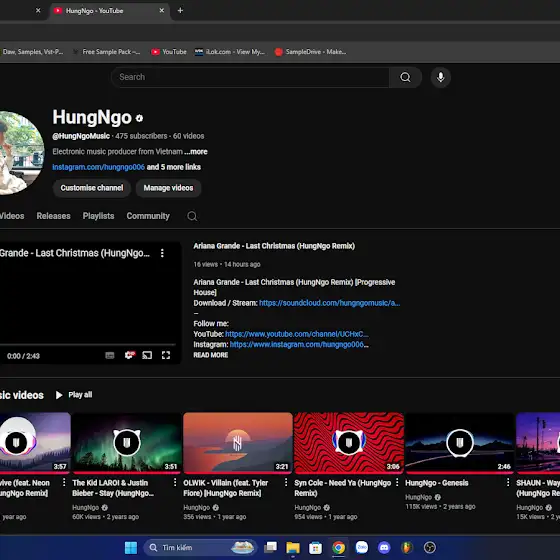Open iLok.com bookmark

pyautogui.click(x=230, y=52)
